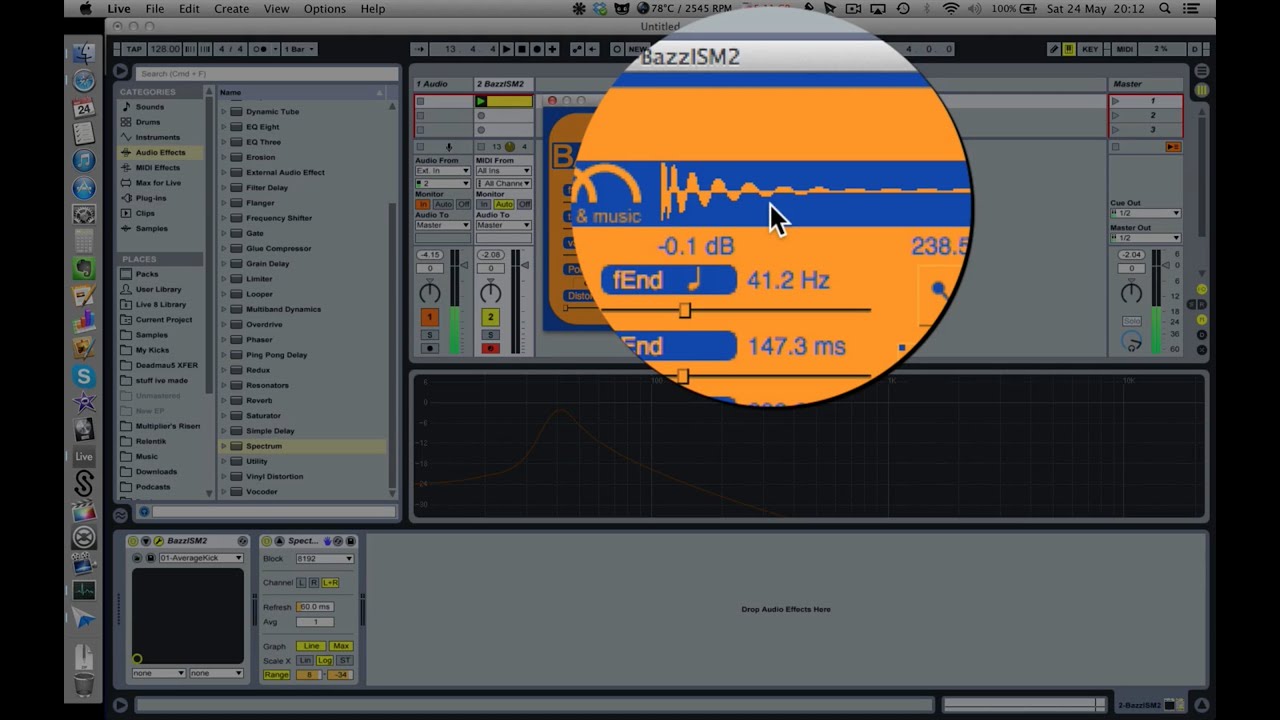Select Spectrum channel L+R button
Viewport: 1280px width, 720px height.
click(330, 582)
